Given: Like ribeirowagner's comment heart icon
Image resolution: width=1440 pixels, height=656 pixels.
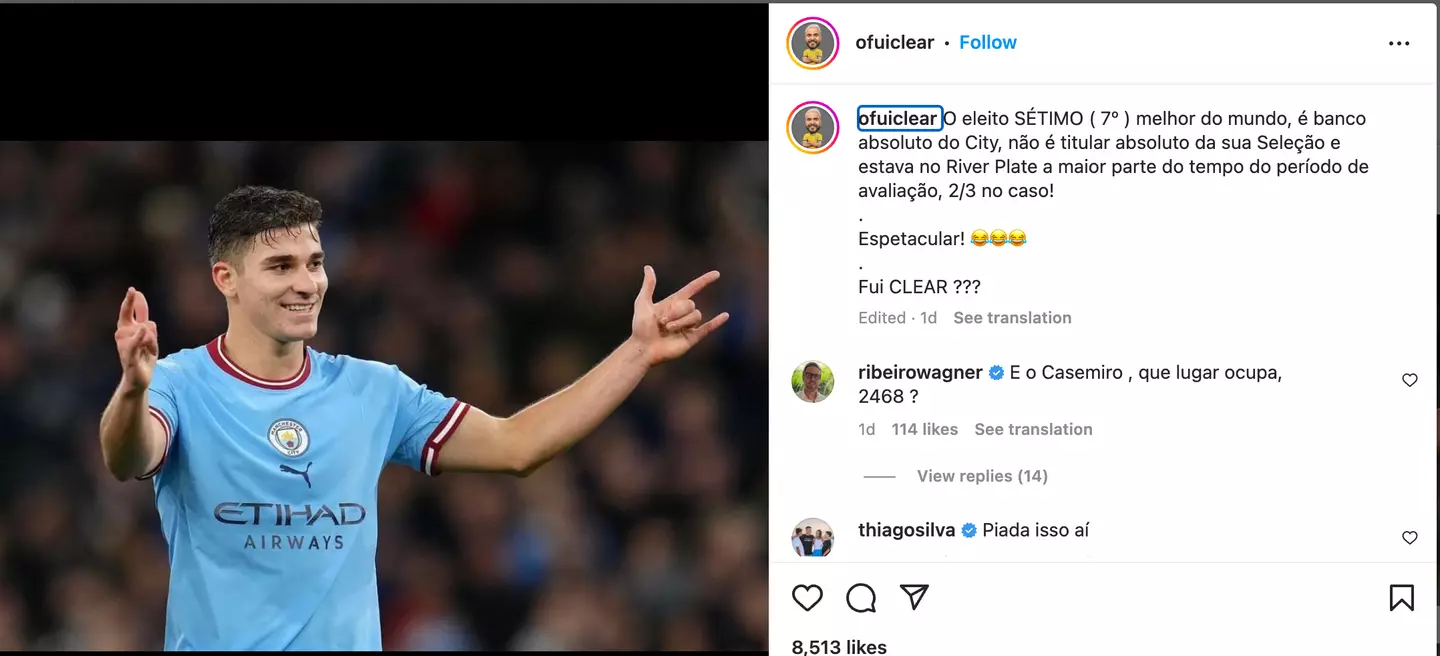Looking at the screenshot, I should [x=1410, y=380].
